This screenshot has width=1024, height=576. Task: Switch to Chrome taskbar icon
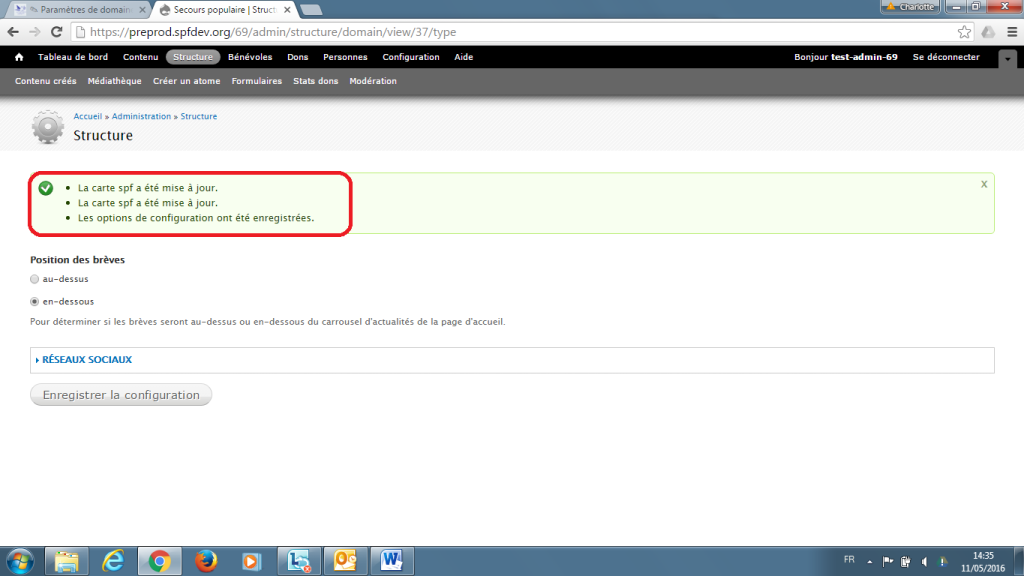click(x=159, y=561)
